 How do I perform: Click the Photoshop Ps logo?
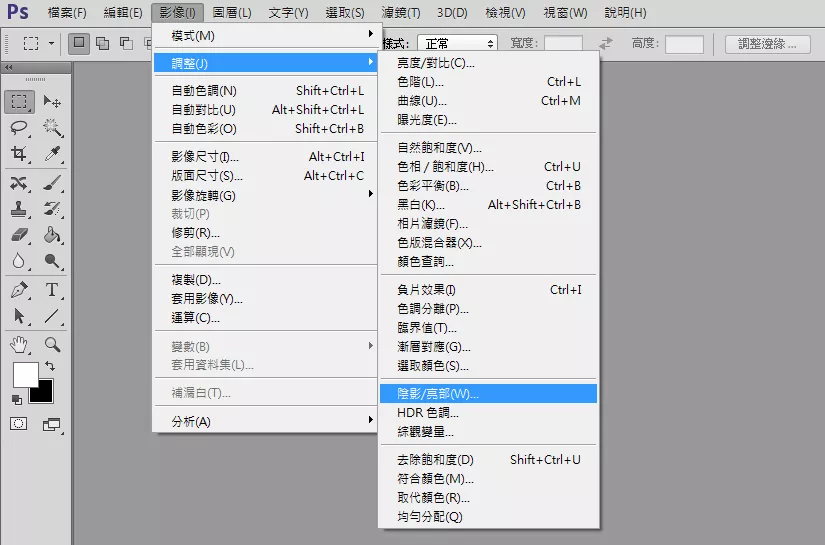tap(17, 12)
